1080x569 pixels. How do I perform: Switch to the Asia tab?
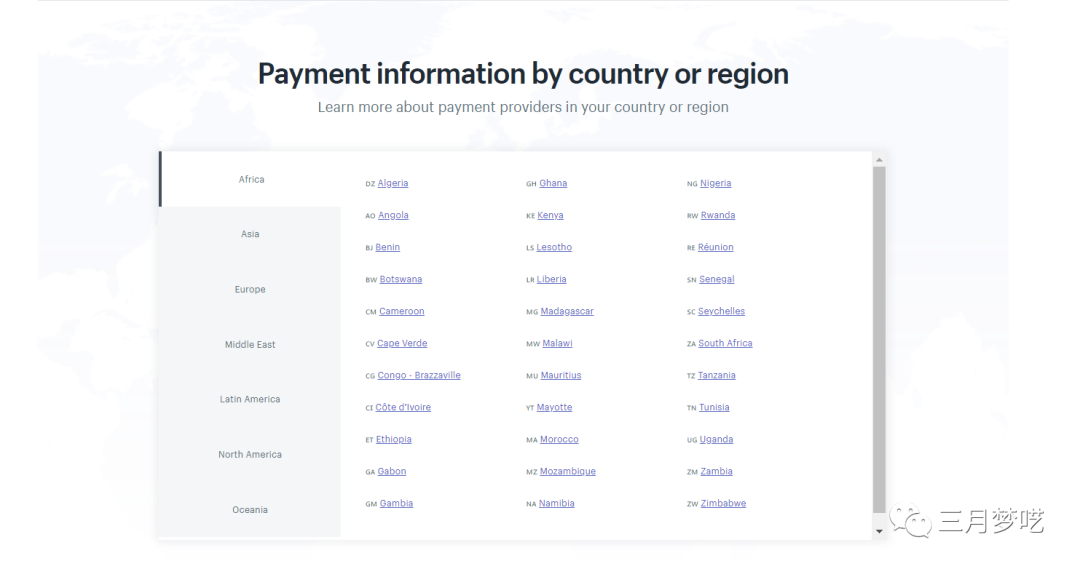pyautogui.click(x=250, y=234)
